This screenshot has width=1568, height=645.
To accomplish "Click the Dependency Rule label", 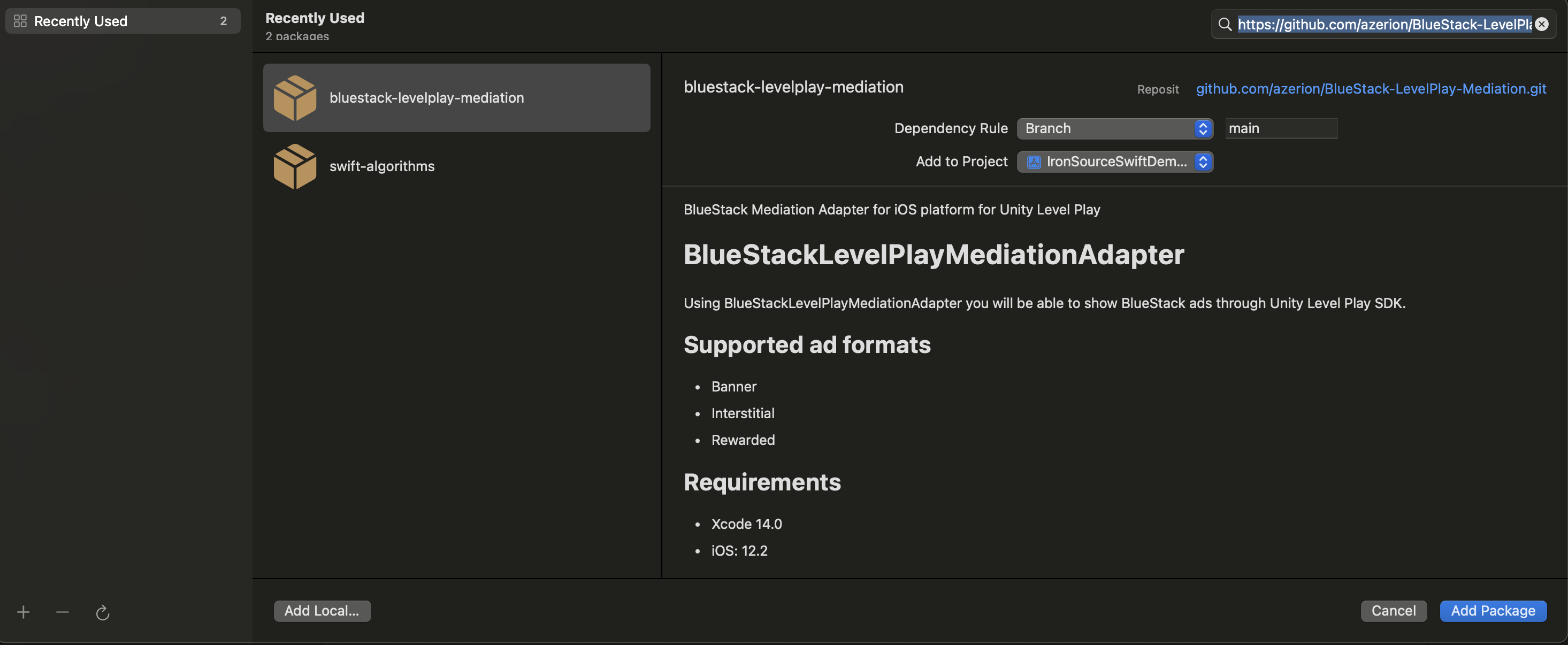I will point(951,128).
